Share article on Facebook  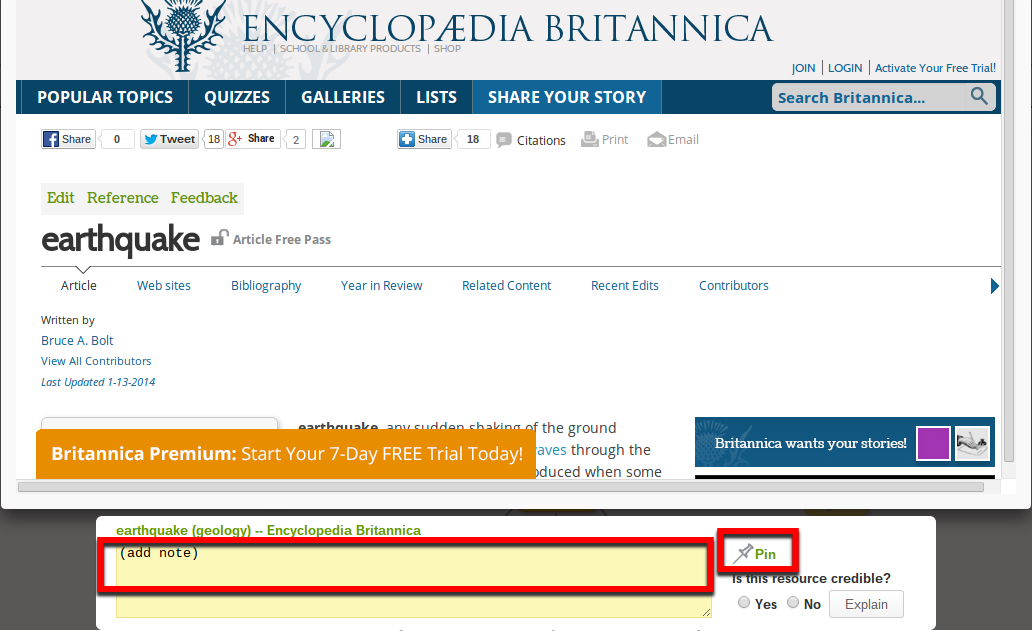click(x=68, y=139)
